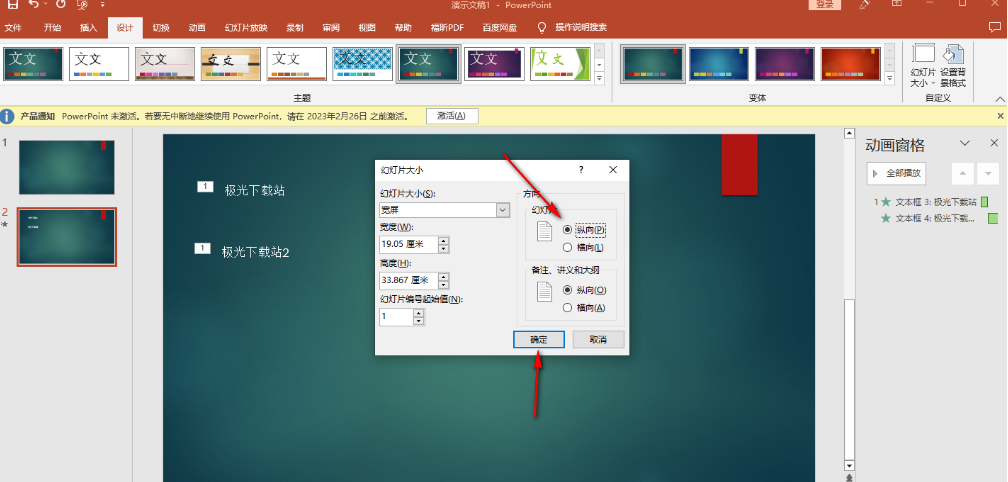Viewport: 1008px width, 482px height.
Task: Click the height (高度) input field
Action: (409, 281)
